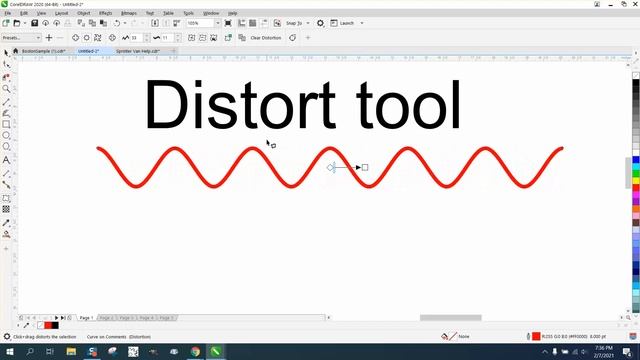
Task: Open the File menu
Action: [x=8, y=13]
